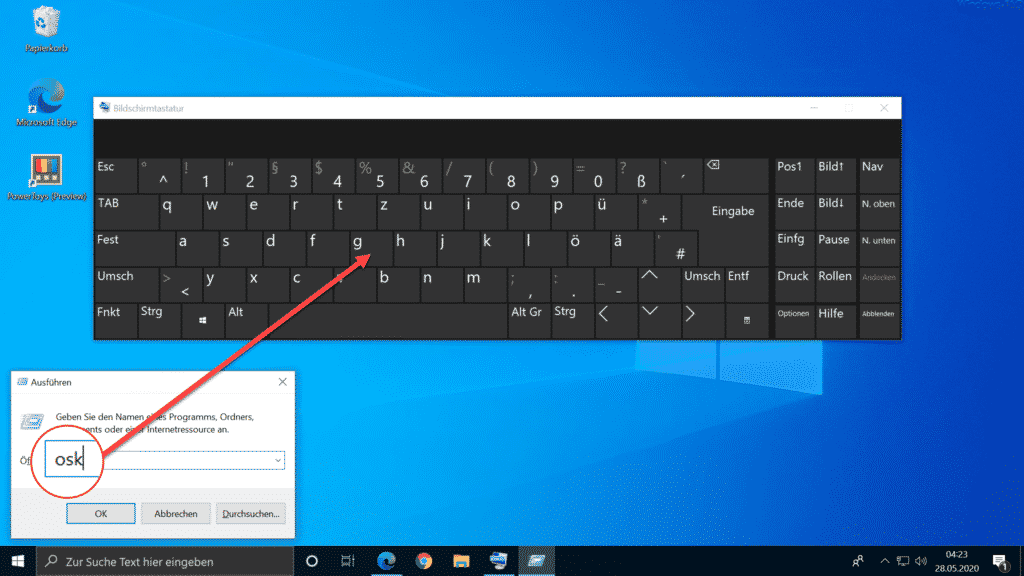Click the Druck print screen key
This screenshot has height=576, width=1024.
pyautogui.click(x=793, y=283)
